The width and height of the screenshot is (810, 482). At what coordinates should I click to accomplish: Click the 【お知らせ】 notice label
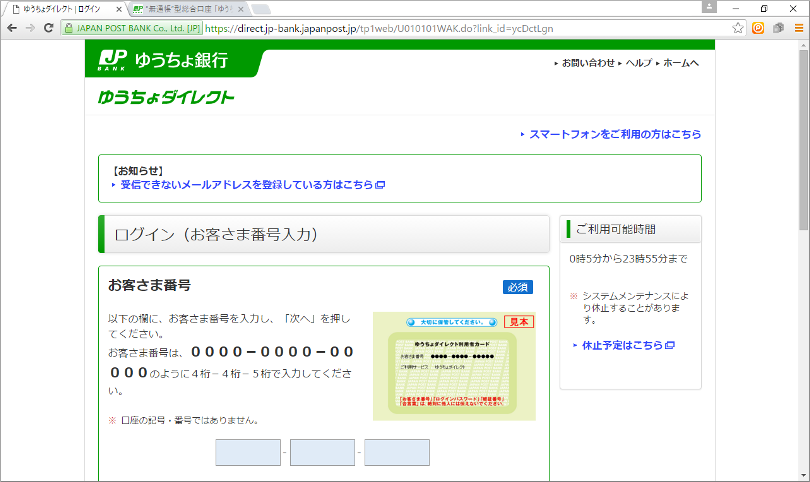138,171
